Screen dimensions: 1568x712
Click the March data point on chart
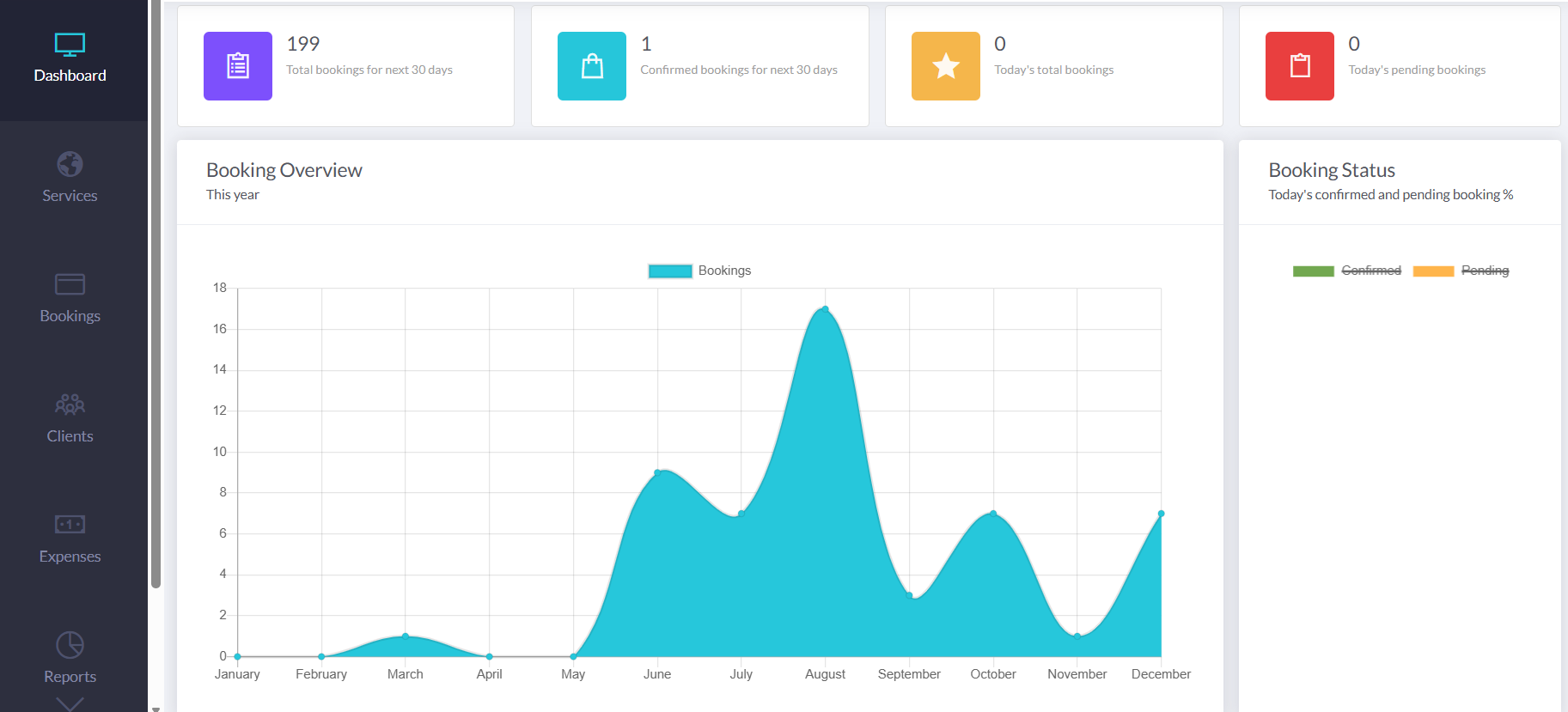pos(406,636)
